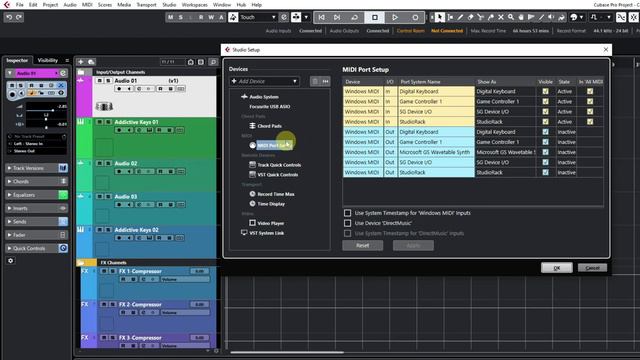
Task: Uncheck Visible for StudioRack In port
Action: (x=545, y=122)
